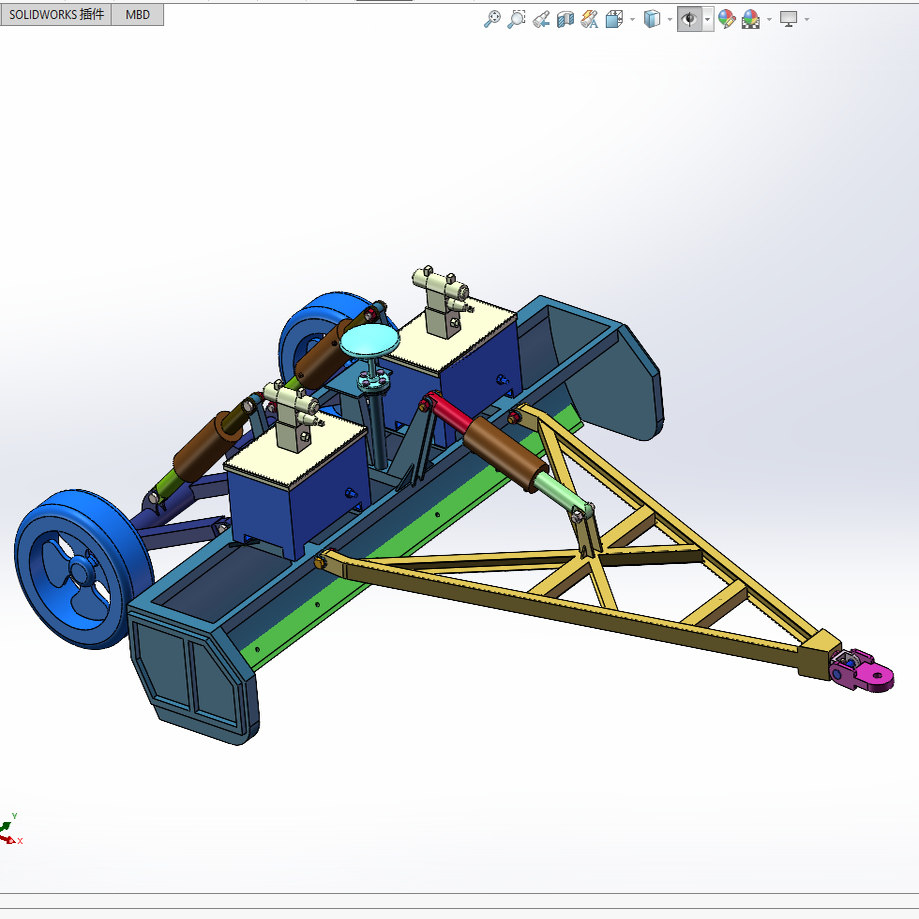Open the Dynamic Annotation Views icon
919x919 pixels.
point(590,19)
